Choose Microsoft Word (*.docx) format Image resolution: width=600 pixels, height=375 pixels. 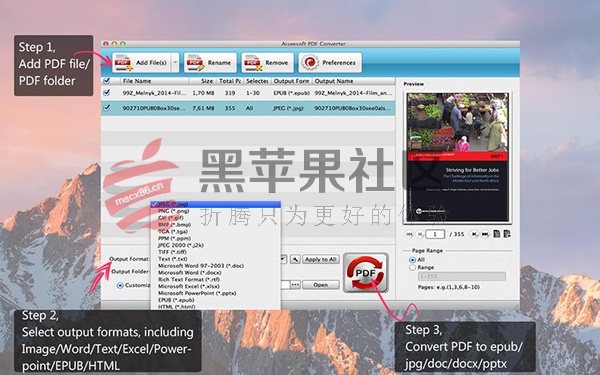[x=190, y=272]
